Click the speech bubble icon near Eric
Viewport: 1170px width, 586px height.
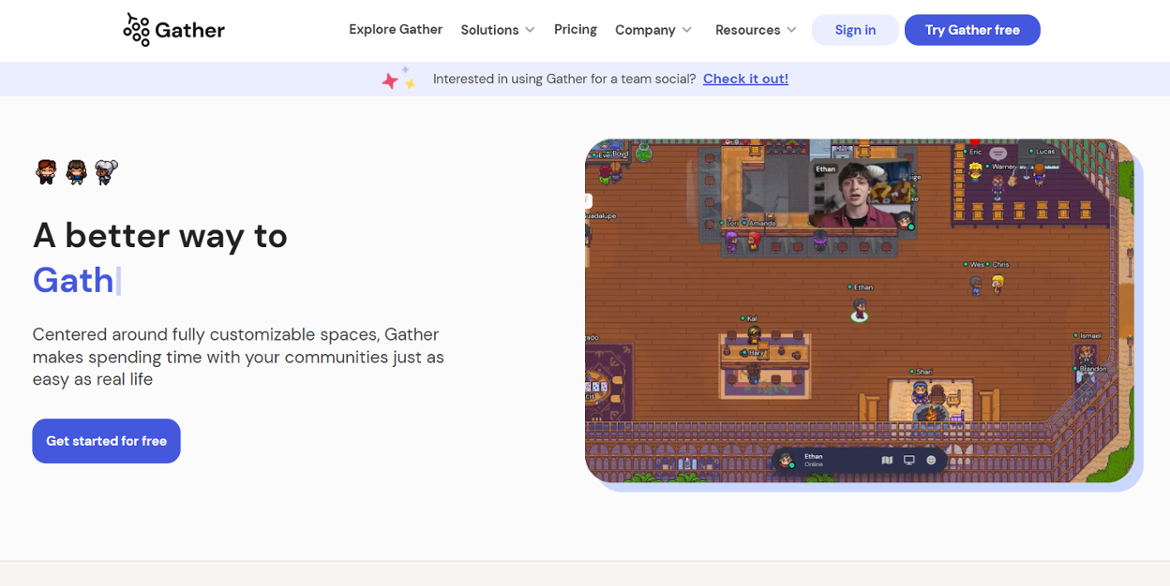click(998, 153)
